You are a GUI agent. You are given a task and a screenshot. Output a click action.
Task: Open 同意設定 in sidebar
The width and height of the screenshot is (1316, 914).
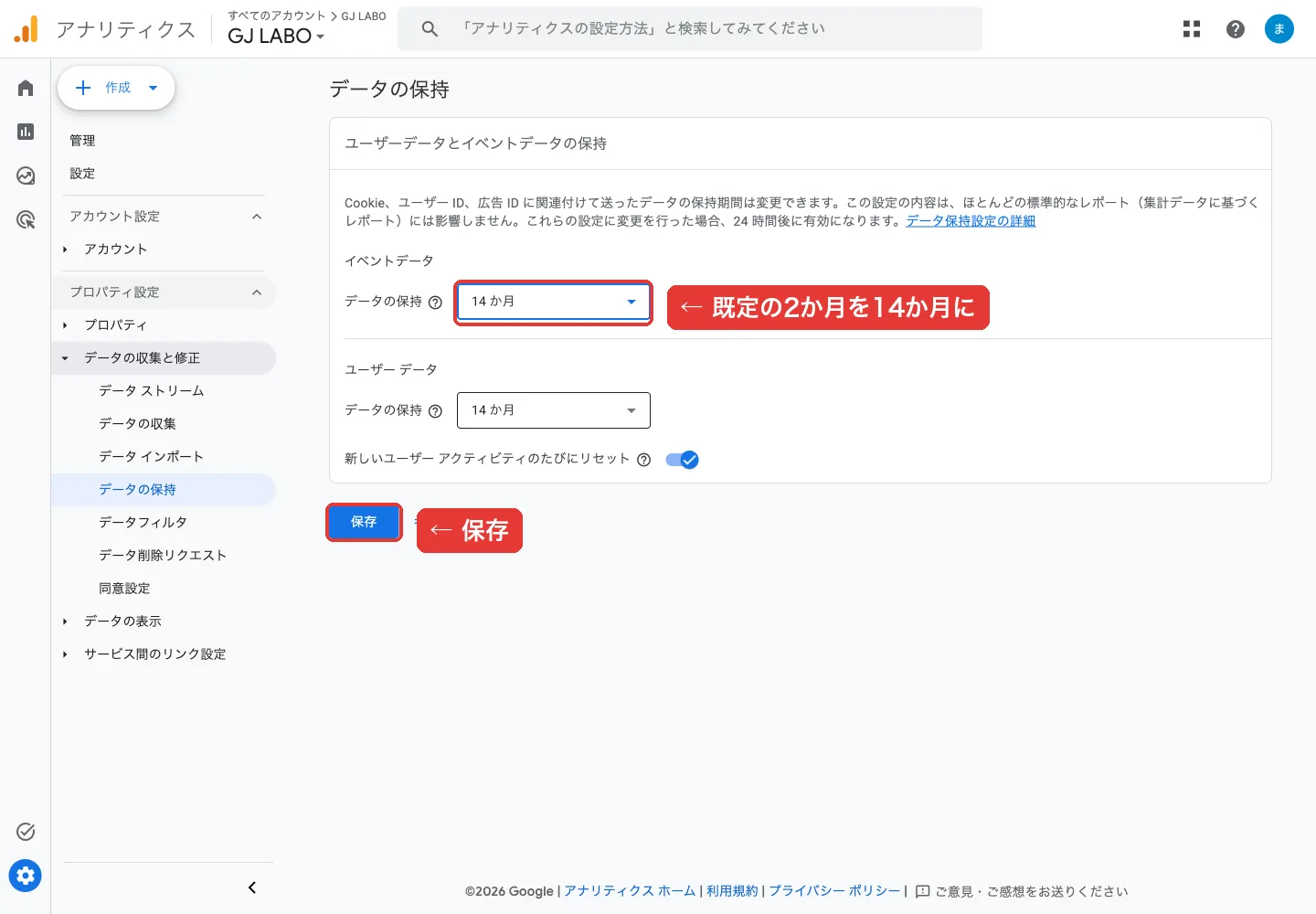point(124,589)
